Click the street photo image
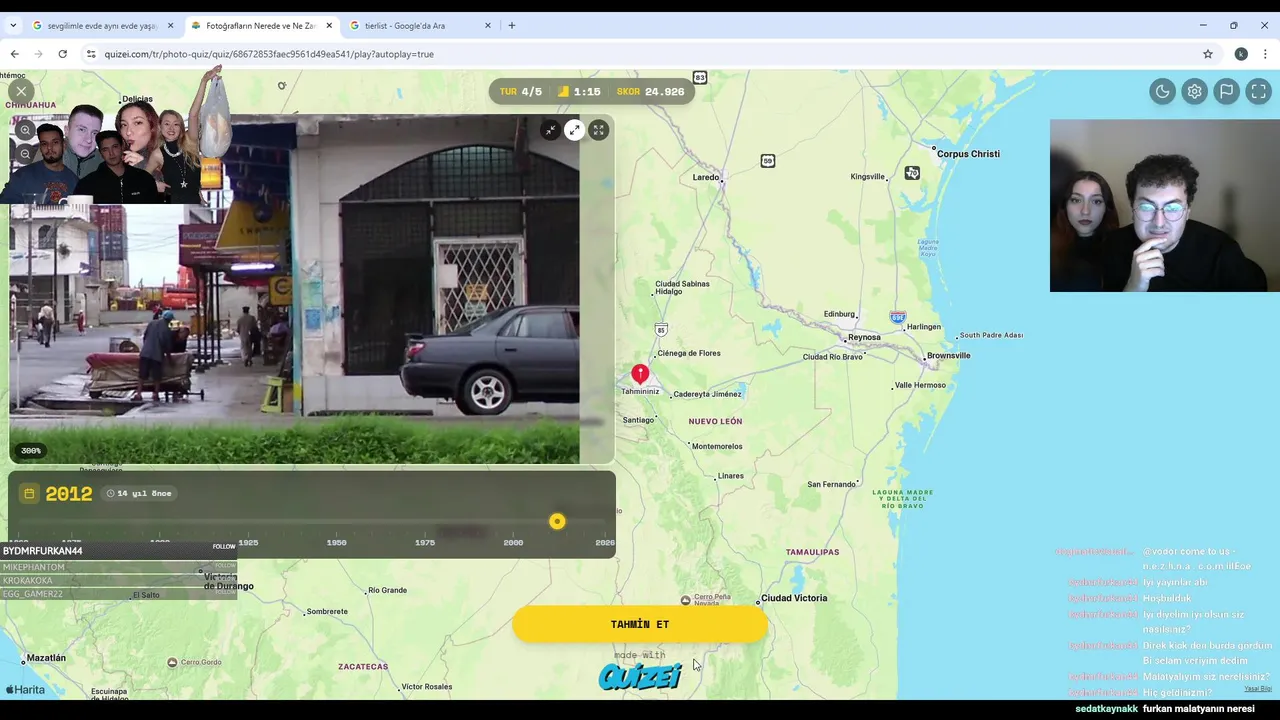Screen dimensions: 1280x720 310,290
